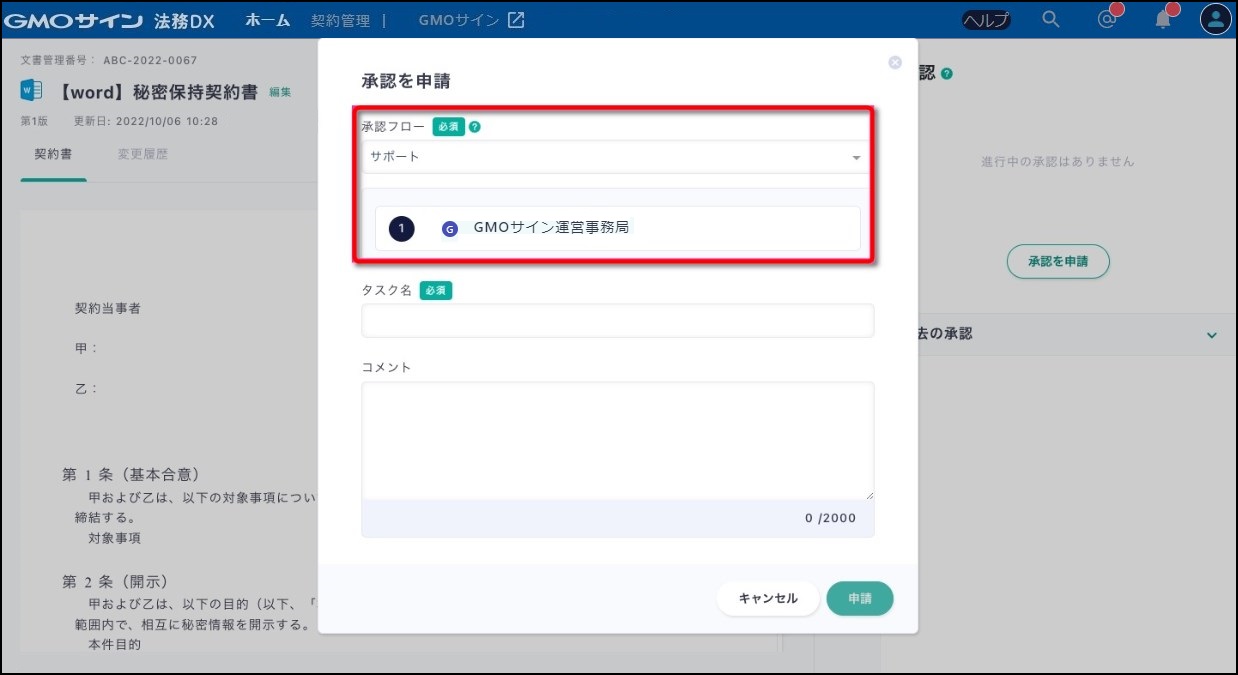Screen dimensions: 1238x675
Task: Open the mentions @ icon
Action: [1106, 19]
